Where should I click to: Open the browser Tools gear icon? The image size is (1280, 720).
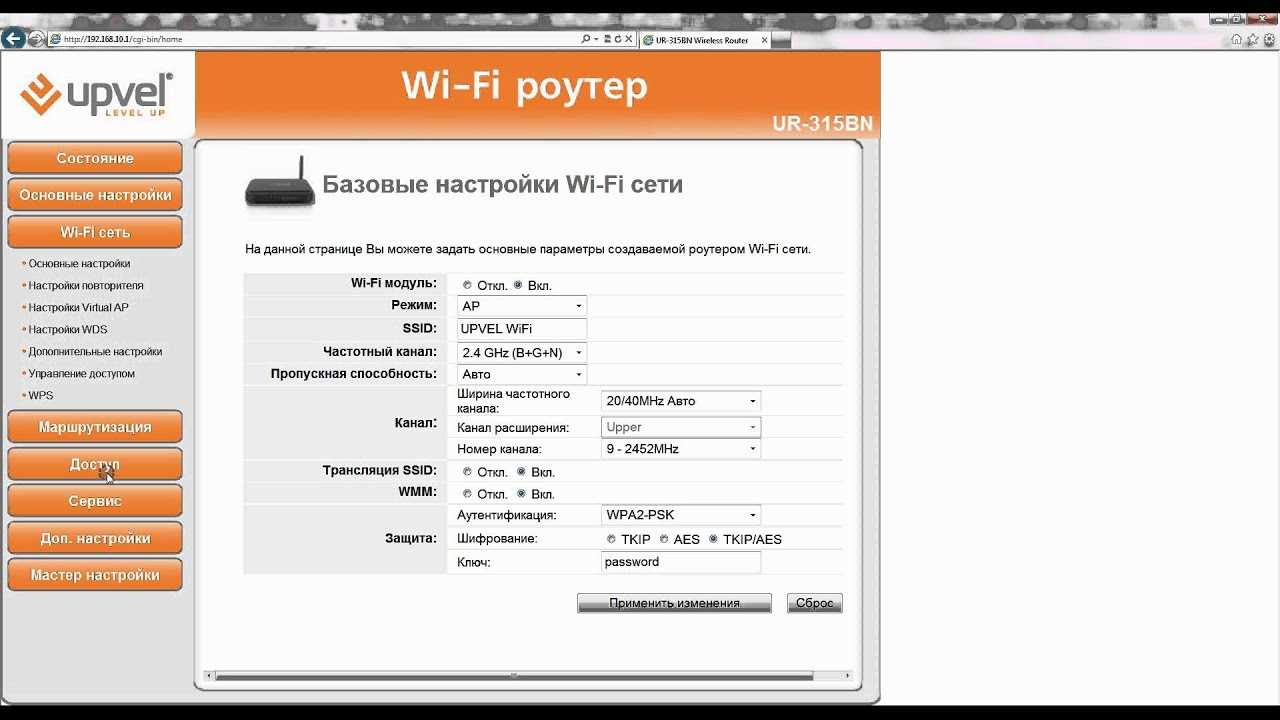(x=1269, y=39)
